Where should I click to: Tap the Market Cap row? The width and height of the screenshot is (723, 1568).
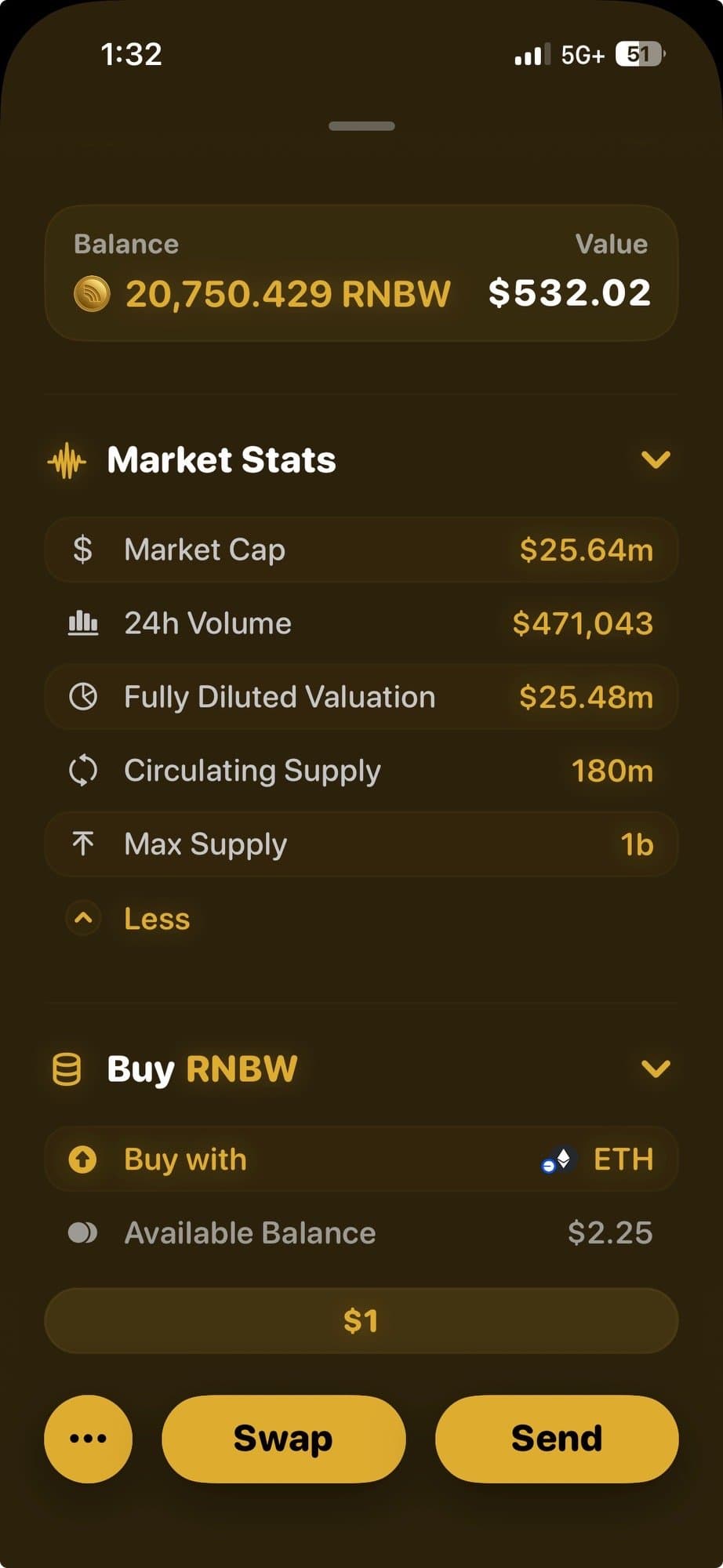(361, 550)
